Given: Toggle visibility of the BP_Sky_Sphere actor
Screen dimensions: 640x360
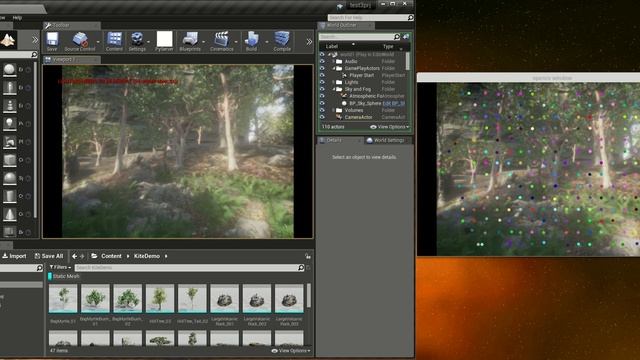Looking at the screenshot, I should [x=322, y=103].
